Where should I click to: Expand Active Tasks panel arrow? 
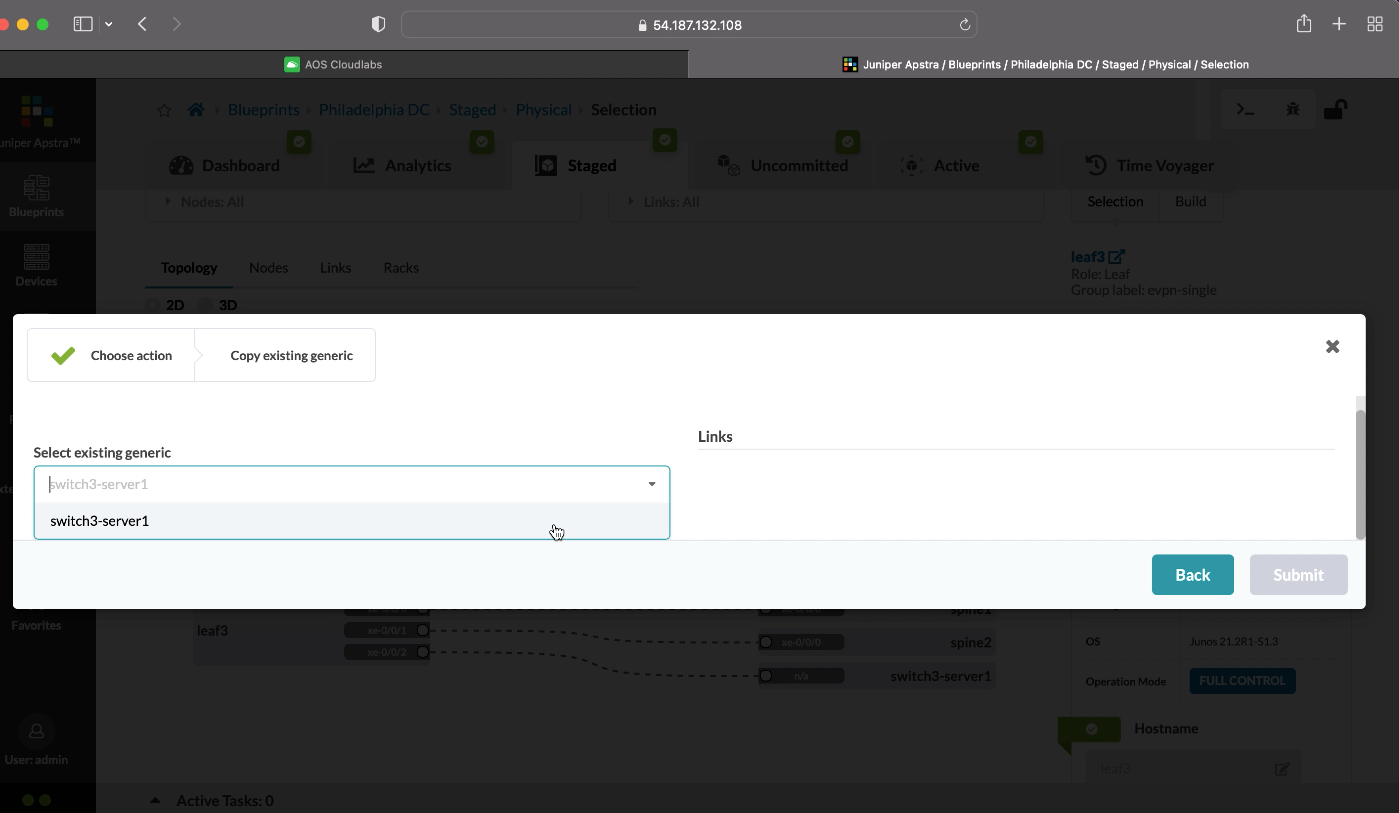tap(154, 801)
